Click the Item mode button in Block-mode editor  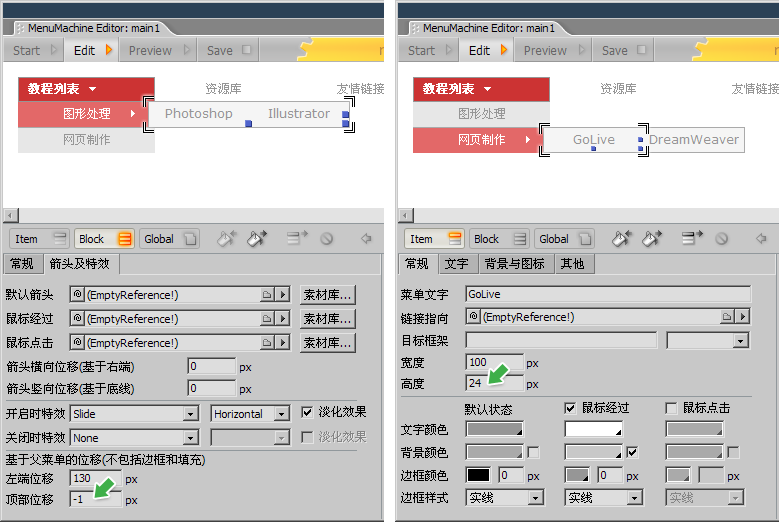(38, 239)
